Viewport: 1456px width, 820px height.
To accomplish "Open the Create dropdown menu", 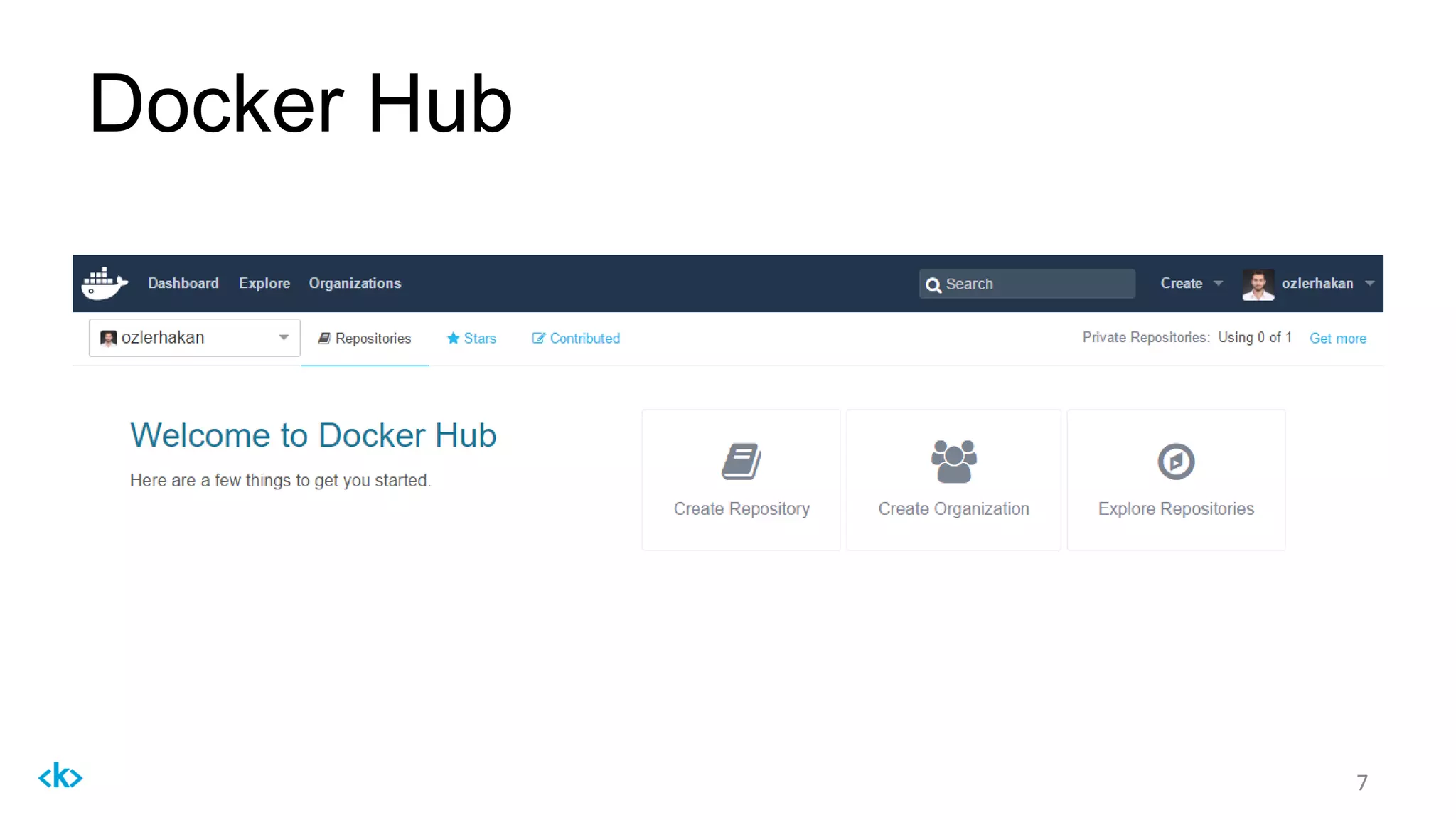I will tap(1191, 283).
